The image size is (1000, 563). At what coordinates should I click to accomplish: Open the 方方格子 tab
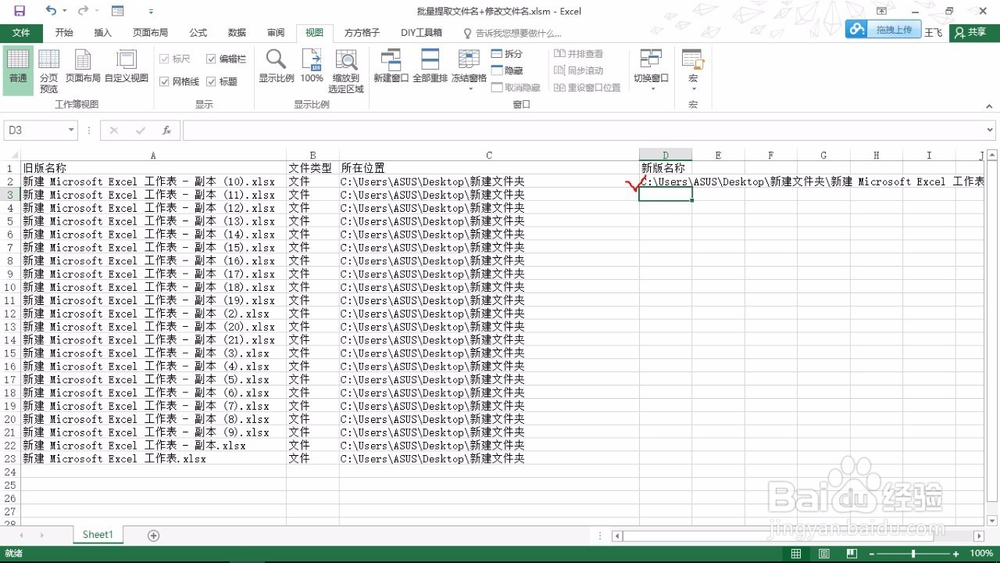click(362, 33)
